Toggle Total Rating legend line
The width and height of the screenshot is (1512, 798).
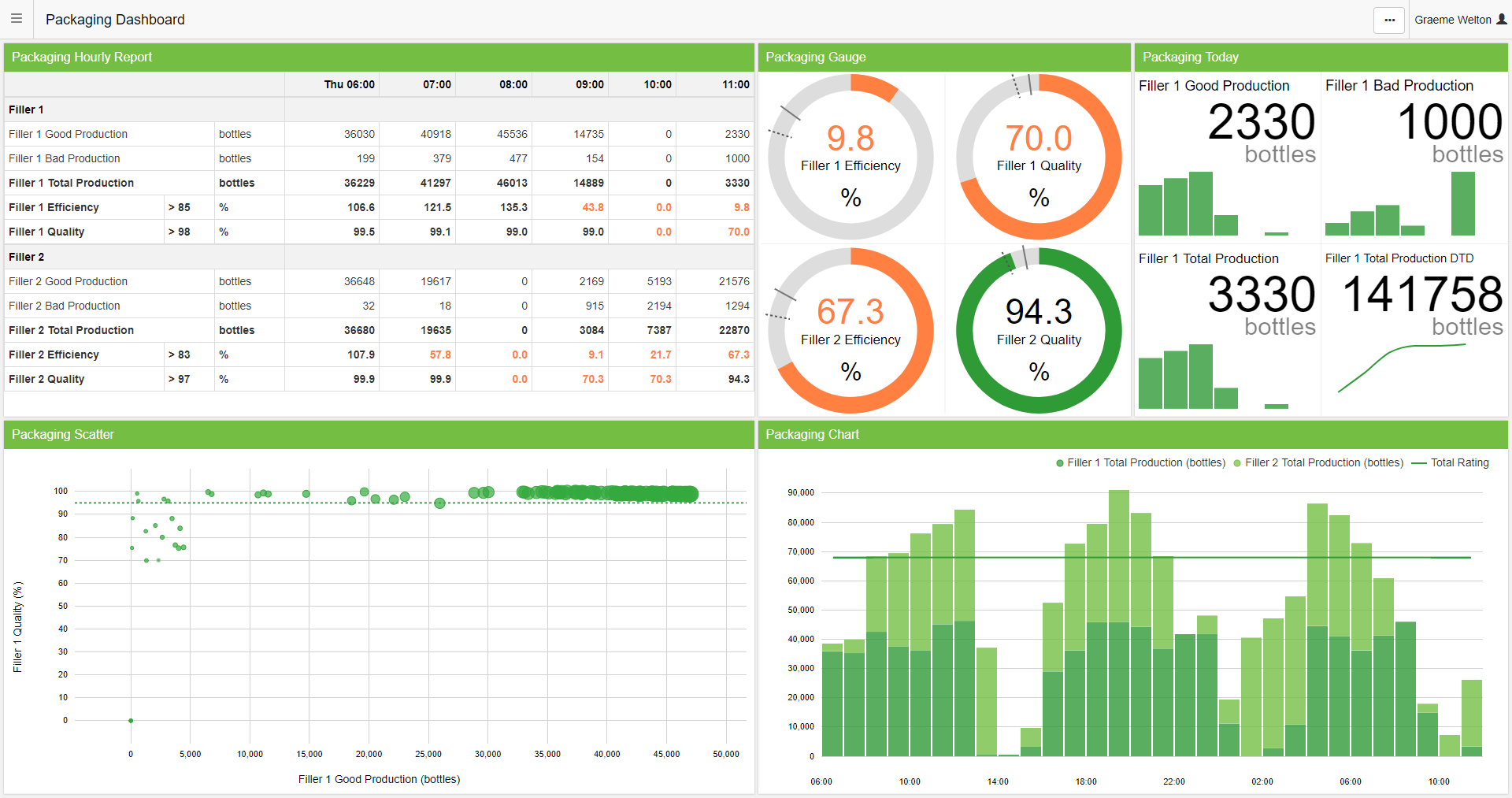[x=1451, y=463]
